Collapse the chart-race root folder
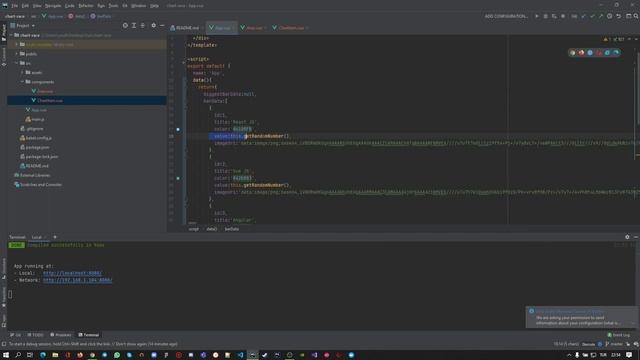640x360 pixels. 11,35
